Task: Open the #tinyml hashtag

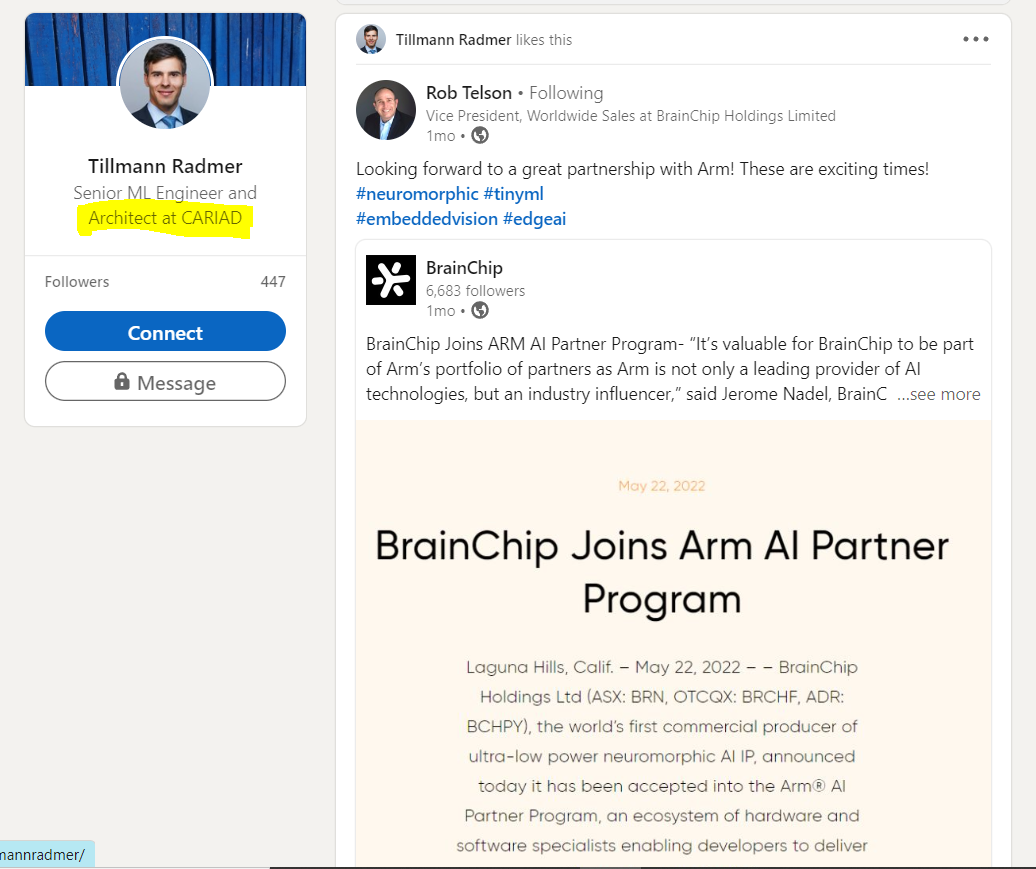Action: [513, 194]
